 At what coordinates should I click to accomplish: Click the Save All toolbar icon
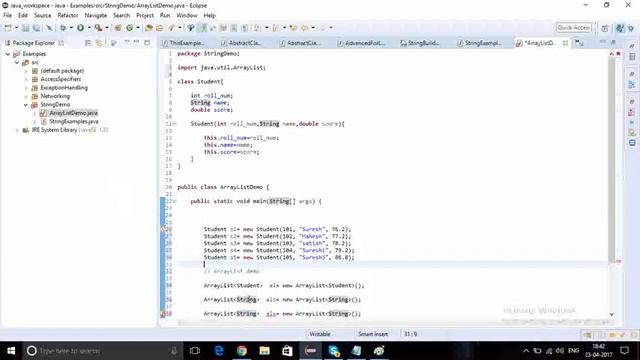point(36,28)
